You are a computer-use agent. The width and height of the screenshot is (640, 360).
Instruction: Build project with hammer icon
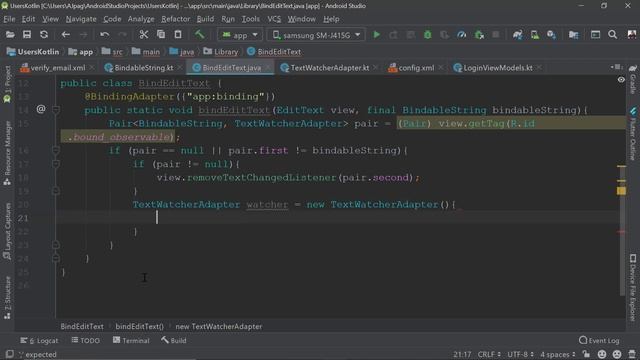tap(200, 35)
